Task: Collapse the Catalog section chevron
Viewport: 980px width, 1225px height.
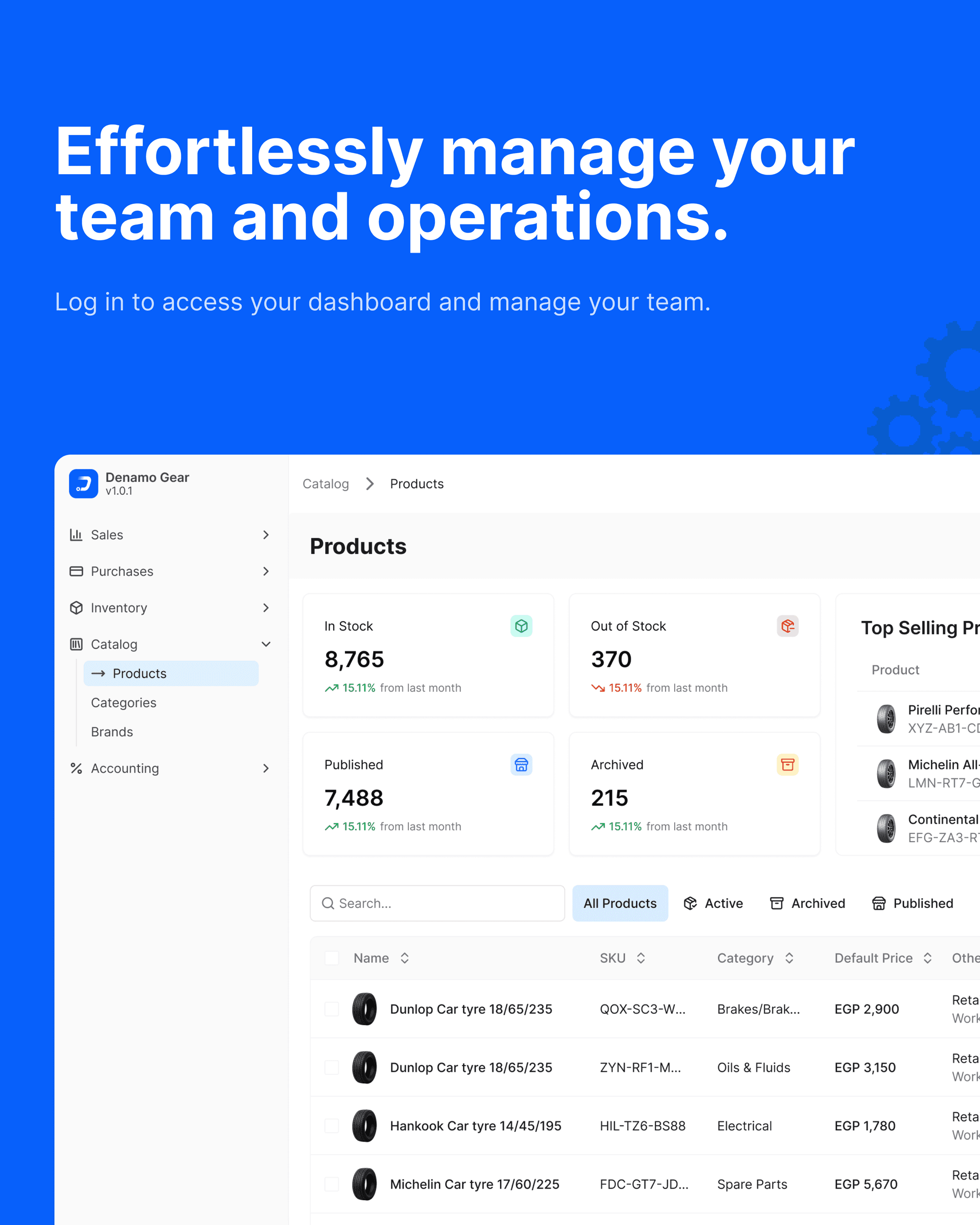Action: point(266,644)
